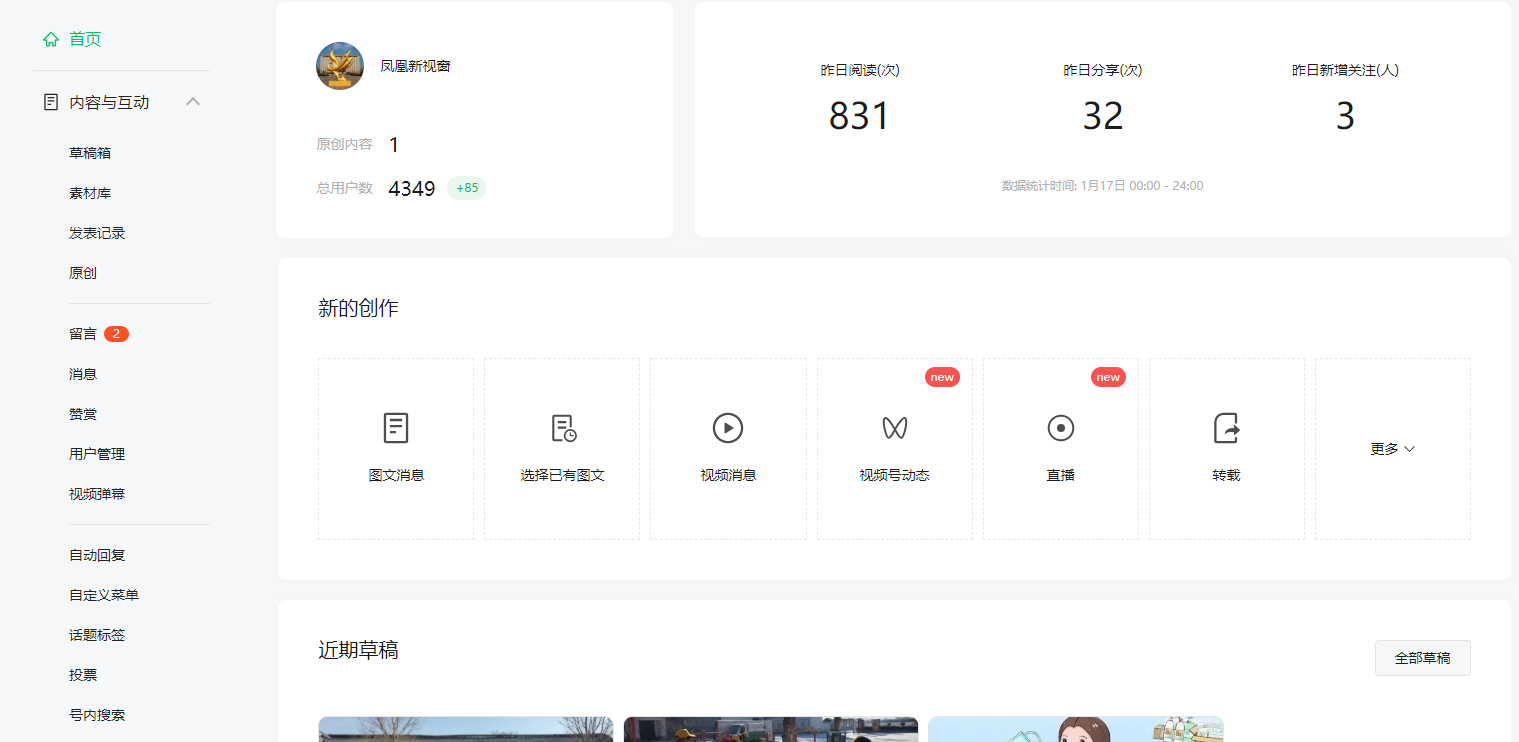Click the 内容与互动 section icon
1519x742 pixels.
pos(51,101)
